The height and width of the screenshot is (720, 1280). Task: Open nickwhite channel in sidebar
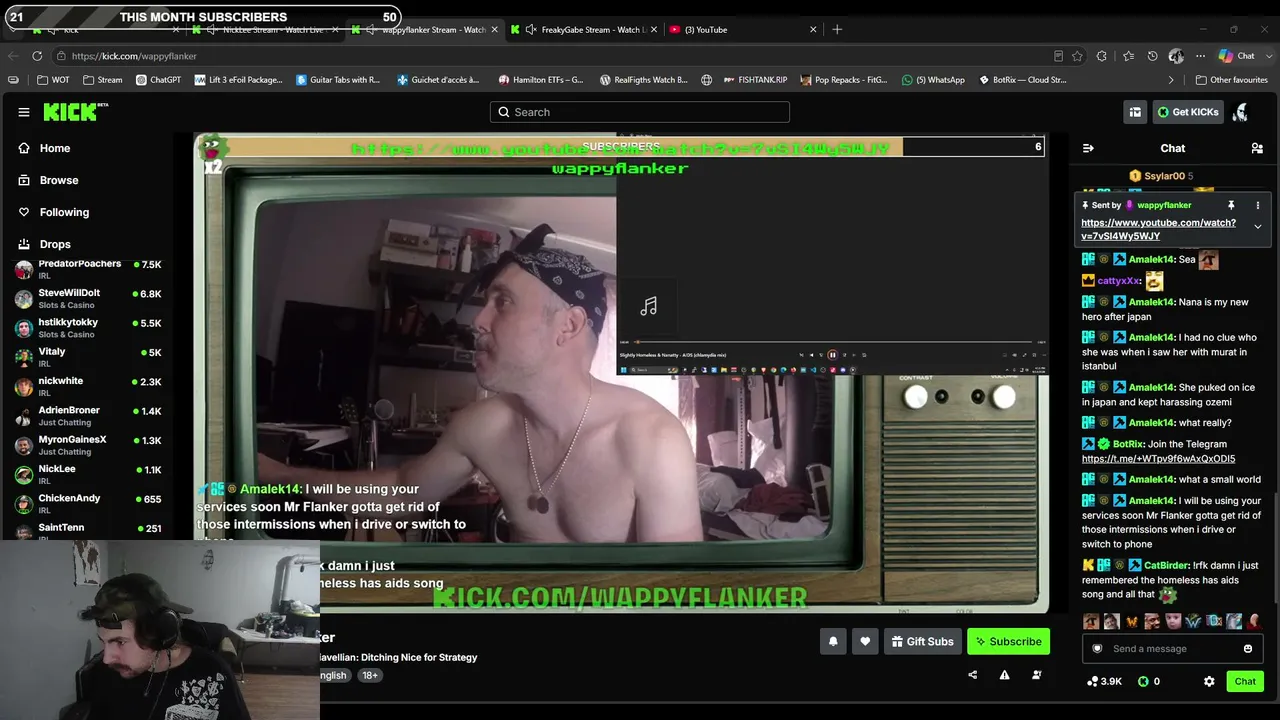(x=88, y=385)
